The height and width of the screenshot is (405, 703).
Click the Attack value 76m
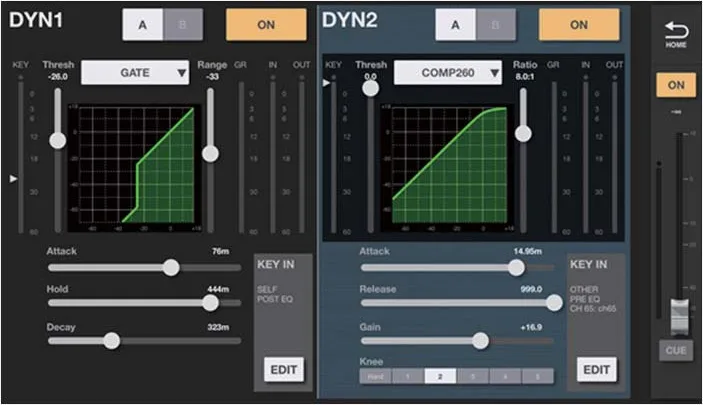(221, 251)
